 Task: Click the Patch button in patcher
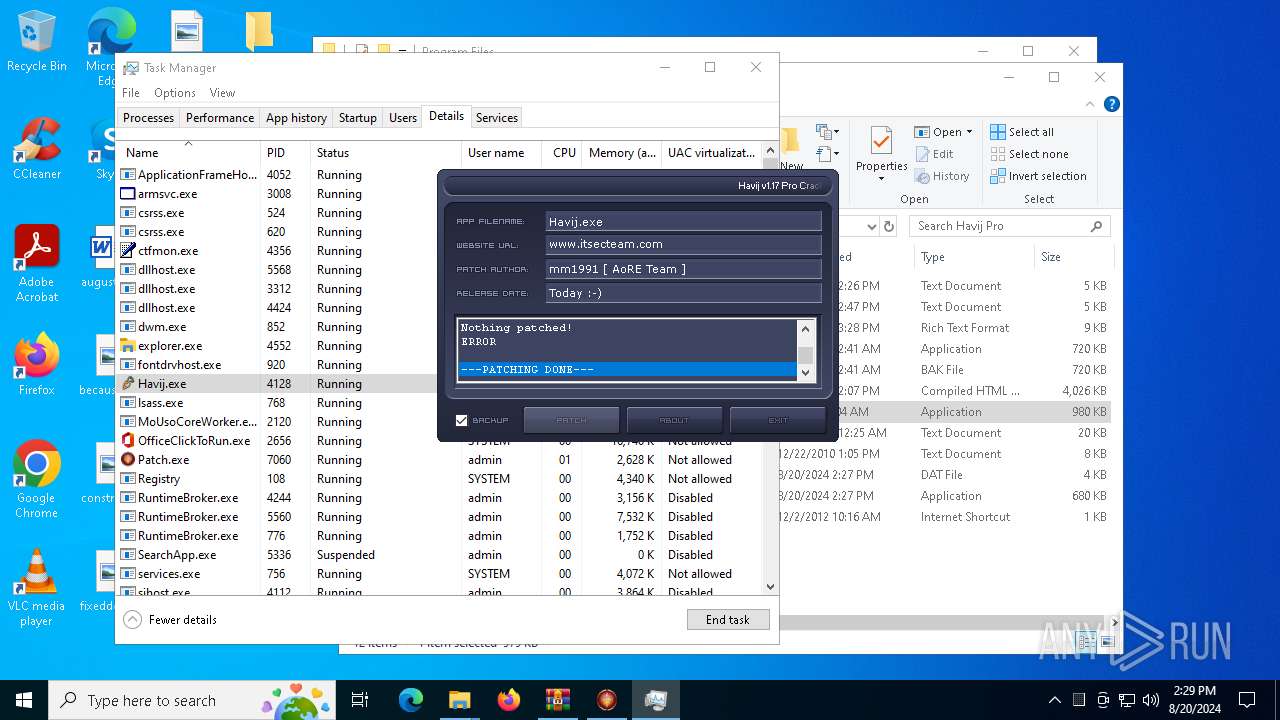point(572,420)
